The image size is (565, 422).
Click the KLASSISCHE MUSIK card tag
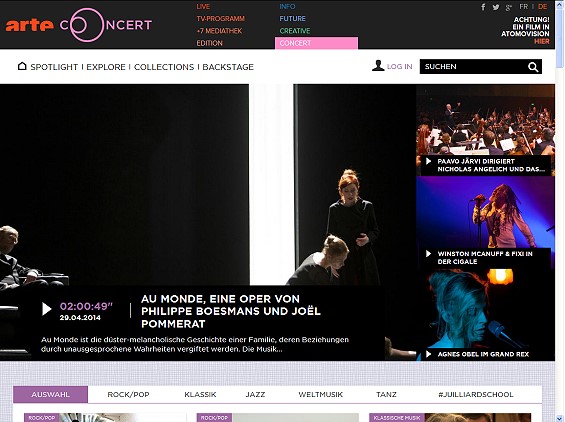point(397,418)
